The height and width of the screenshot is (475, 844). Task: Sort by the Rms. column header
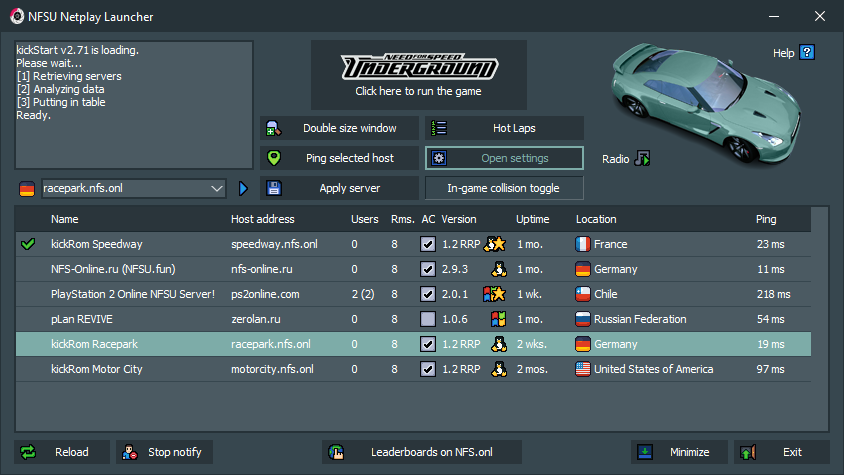pos(403,219)
